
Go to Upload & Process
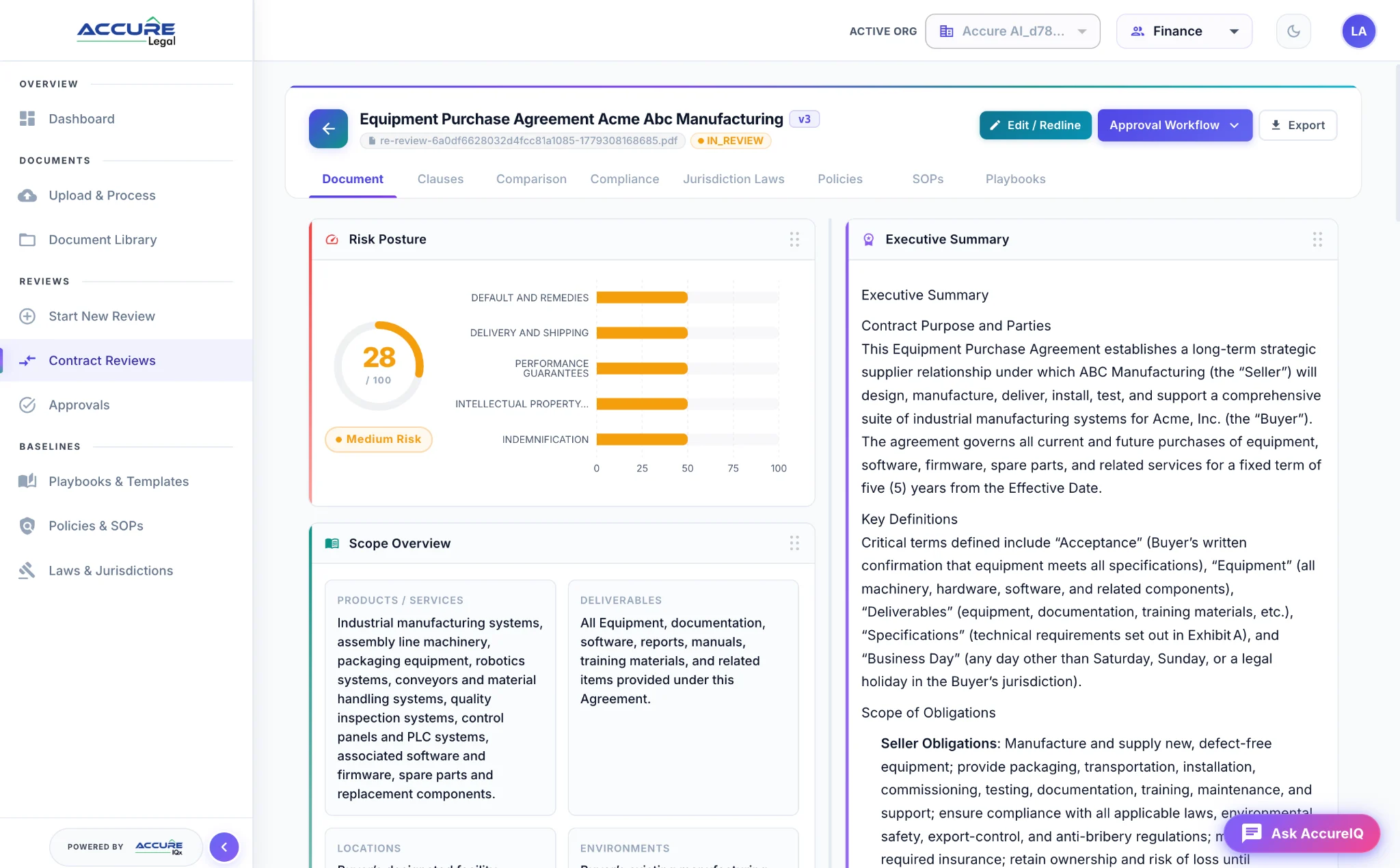(x=126, y=195)
